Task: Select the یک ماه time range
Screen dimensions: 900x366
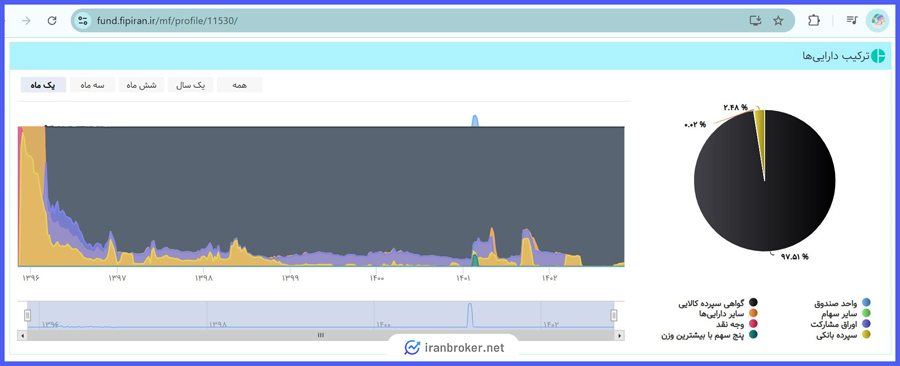Action: 43,85
